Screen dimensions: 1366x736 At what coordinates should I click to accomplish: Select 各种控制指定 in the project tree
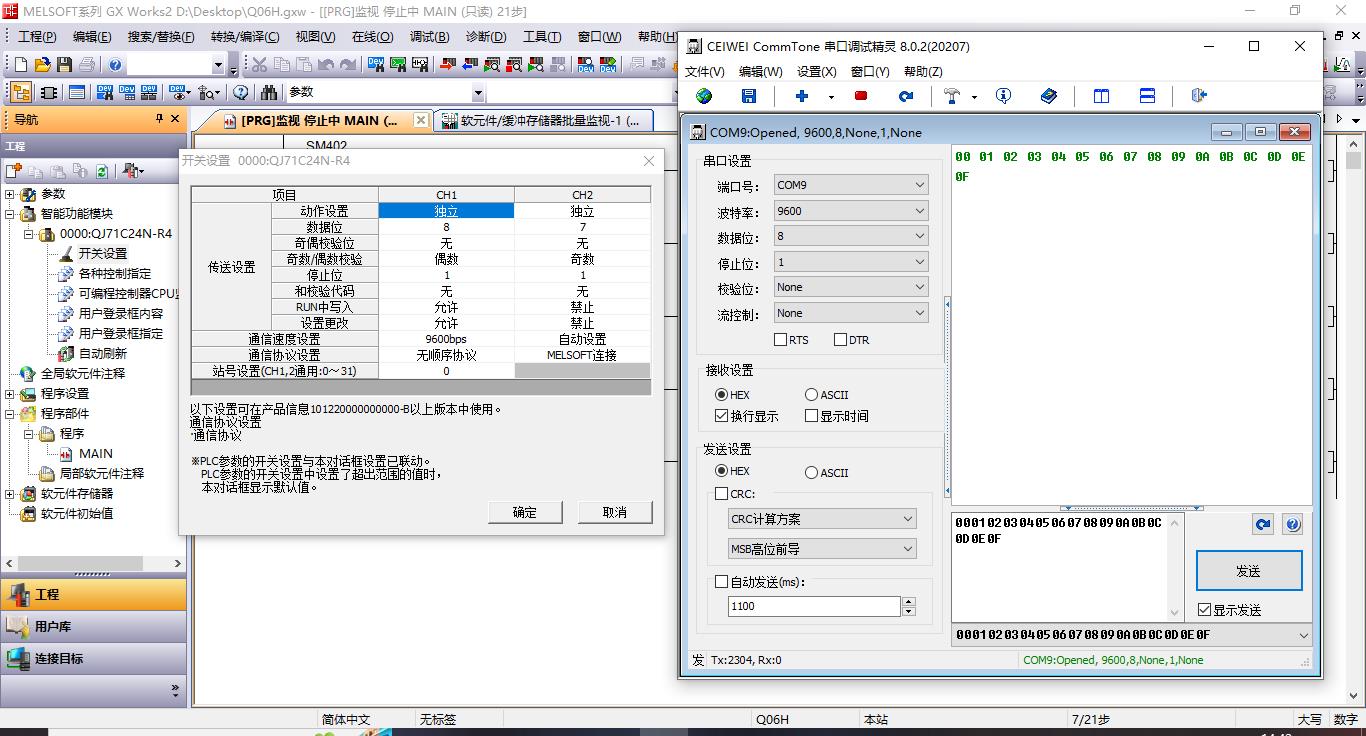pos(115,274)
